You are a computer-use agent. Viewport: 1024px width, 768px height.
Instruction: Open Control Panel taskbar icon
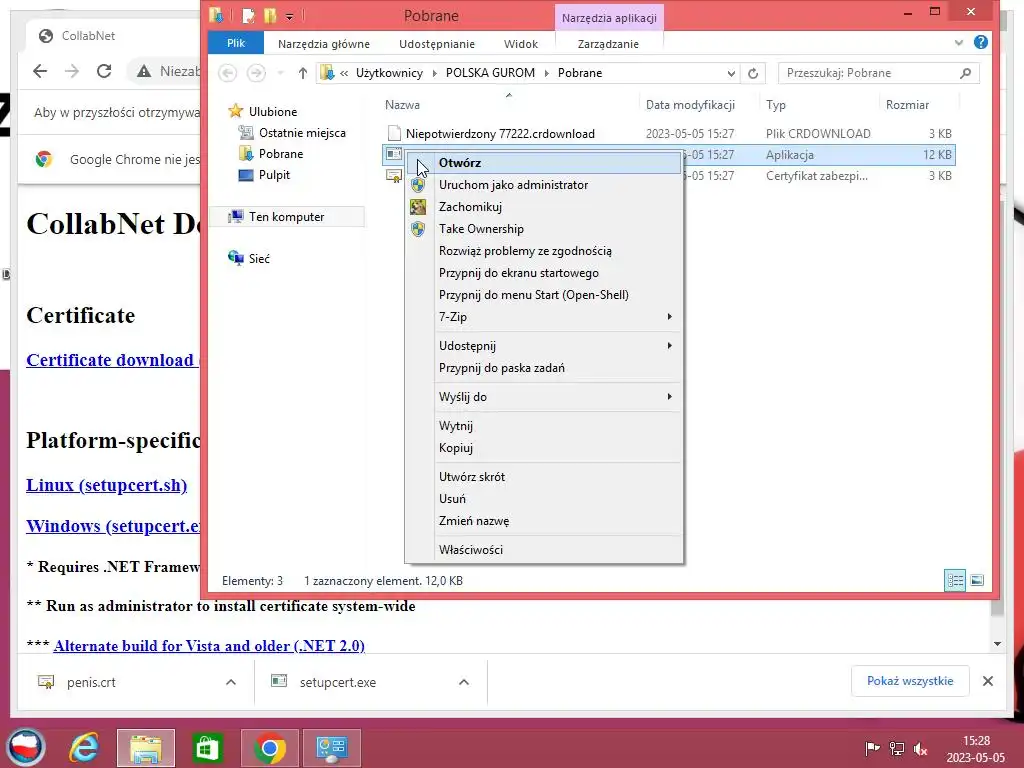[332, 747]
